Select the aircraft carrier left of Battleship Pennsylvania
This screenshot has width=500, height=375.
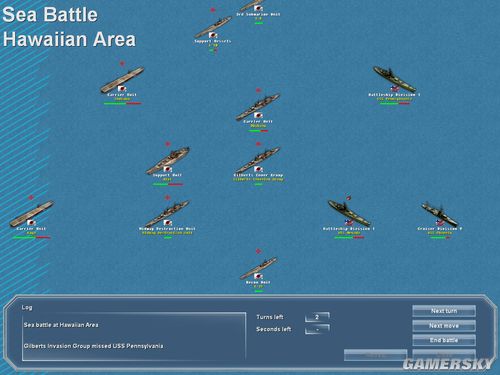coord(122,79)
